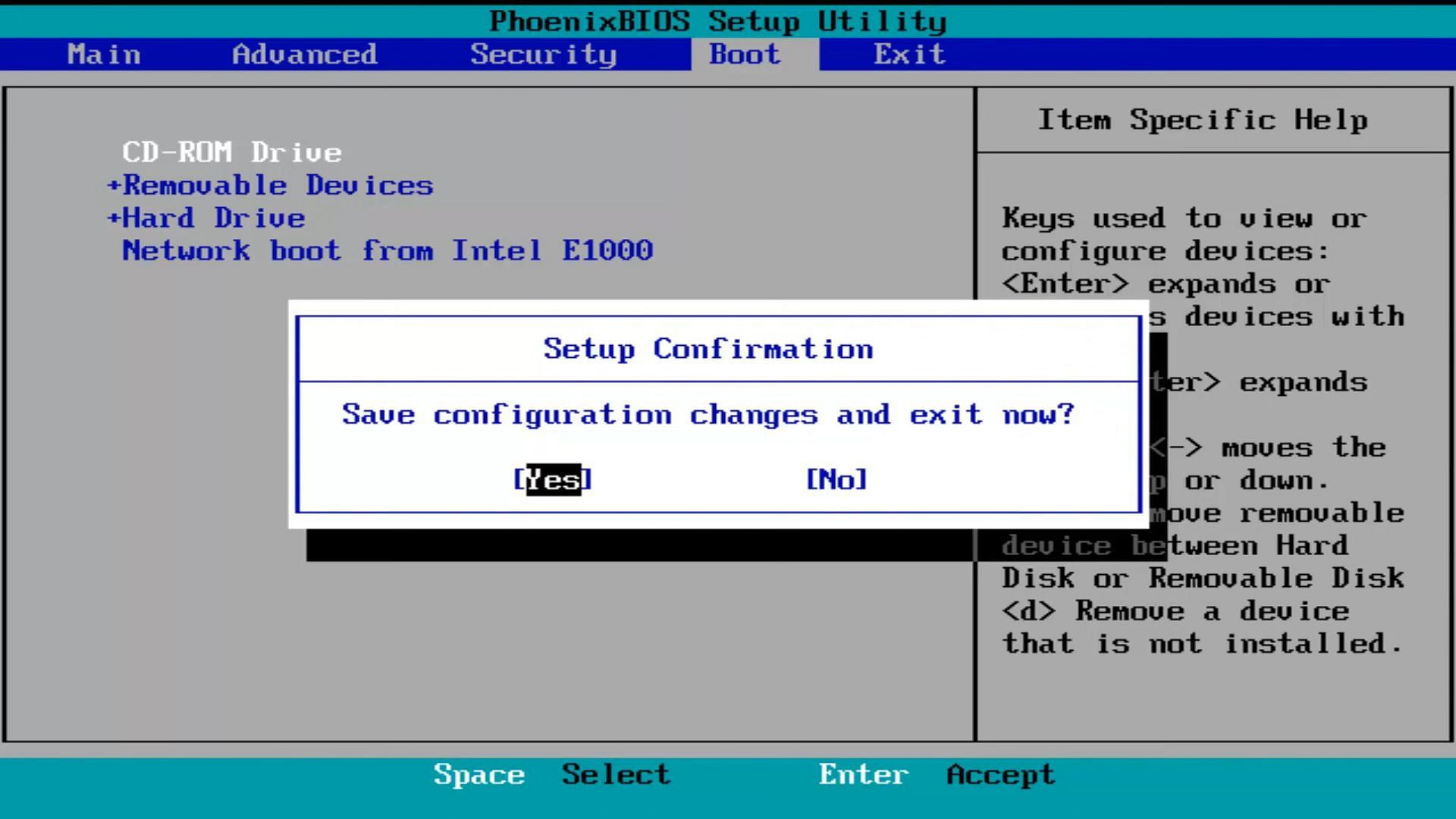Select CD-ROM Drive as boot device icon

[x=231, y=152]
